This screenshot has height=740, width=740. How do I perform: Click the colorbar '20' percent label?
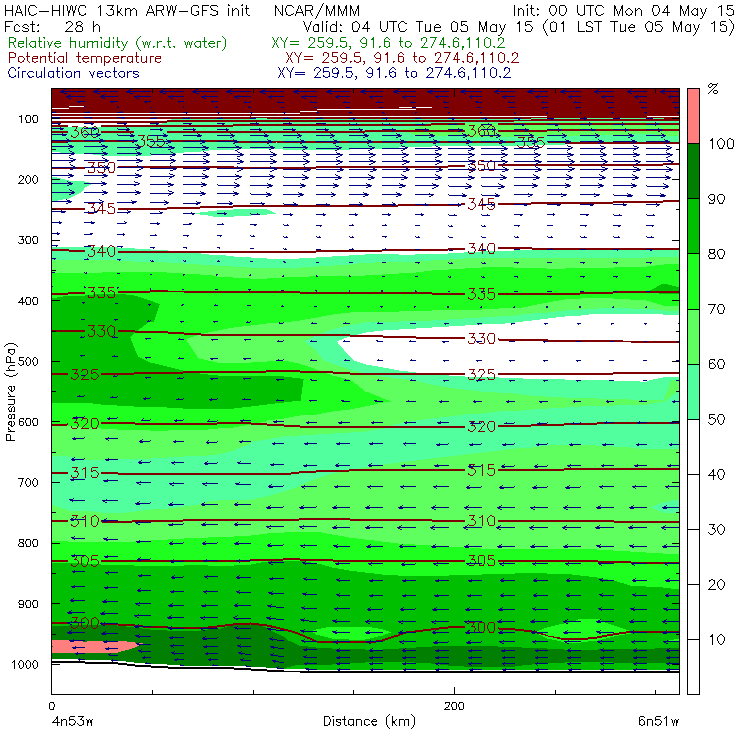click(x=716, y=585)
